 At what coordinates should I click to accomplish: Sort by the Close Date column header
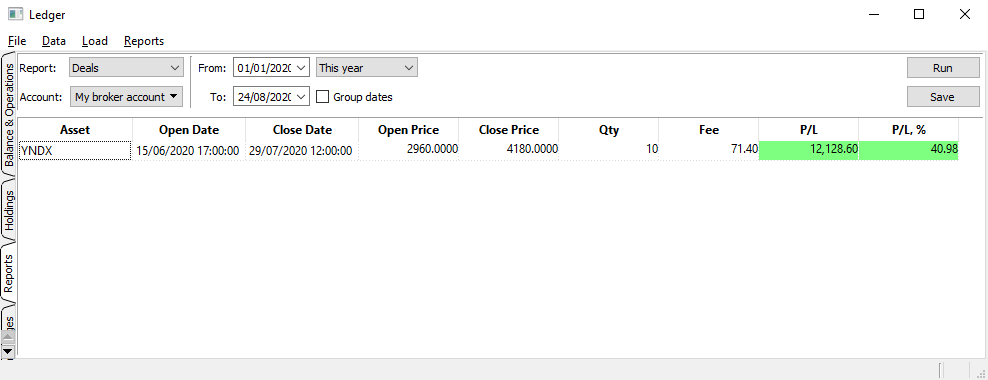tap(302, 130)
